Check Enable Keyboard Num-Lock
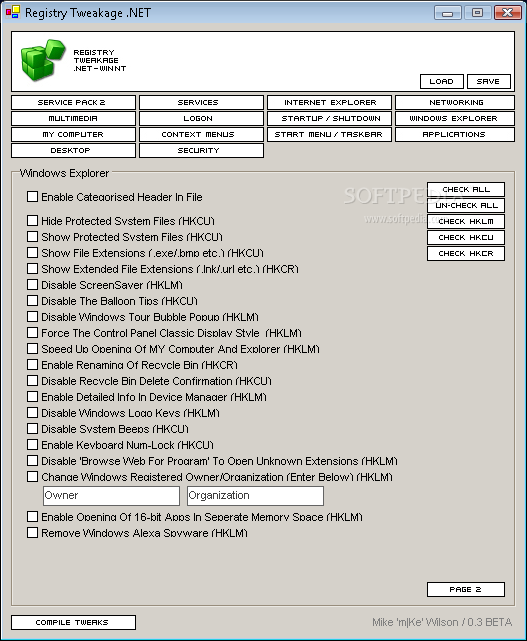This screenshot has width=527, height=641. (32, 444)
